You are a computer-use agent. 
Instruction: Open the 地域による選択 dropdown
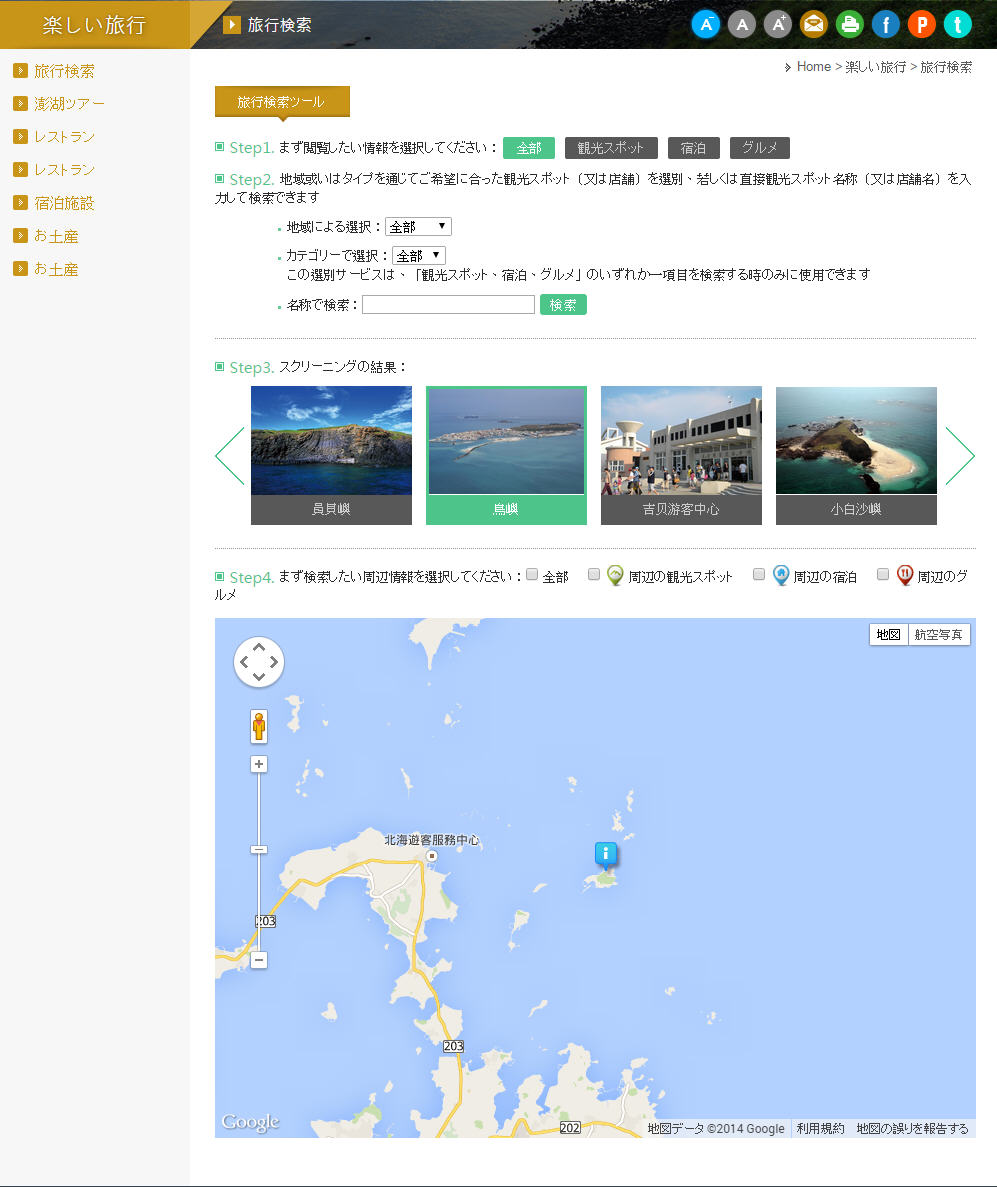[419, 226]
